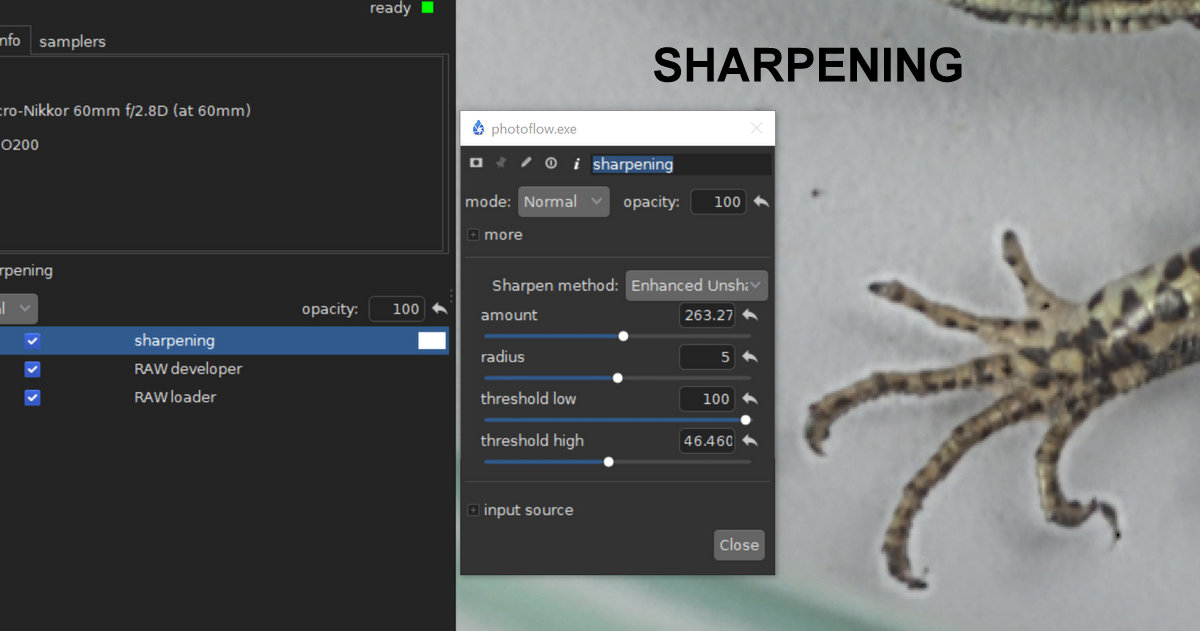Viewport: 1200px width, 631px height.
Task: Reset the radius value with arrow icon
Action: coord(750,357)
